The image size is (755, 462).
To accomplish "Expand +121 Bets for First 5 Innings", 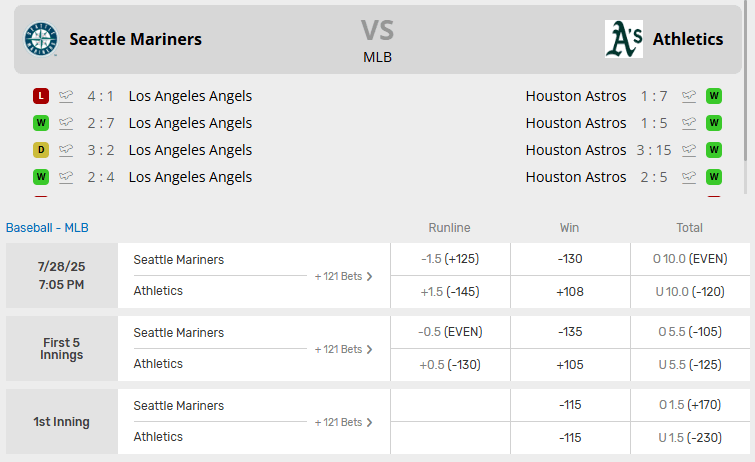I will (x=343, y=349).
